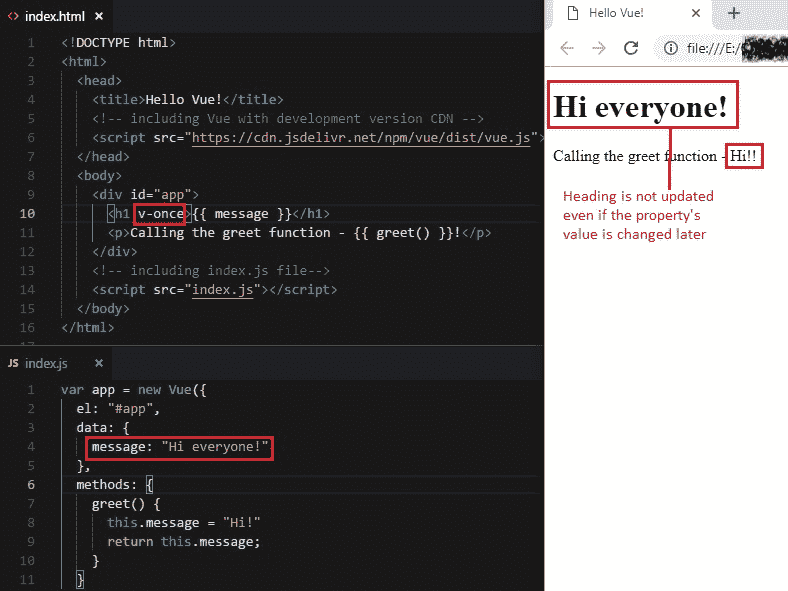Switch to the index.js editor tab
Image resolution: width=788 pixels, height=591 pixels.
55,363
